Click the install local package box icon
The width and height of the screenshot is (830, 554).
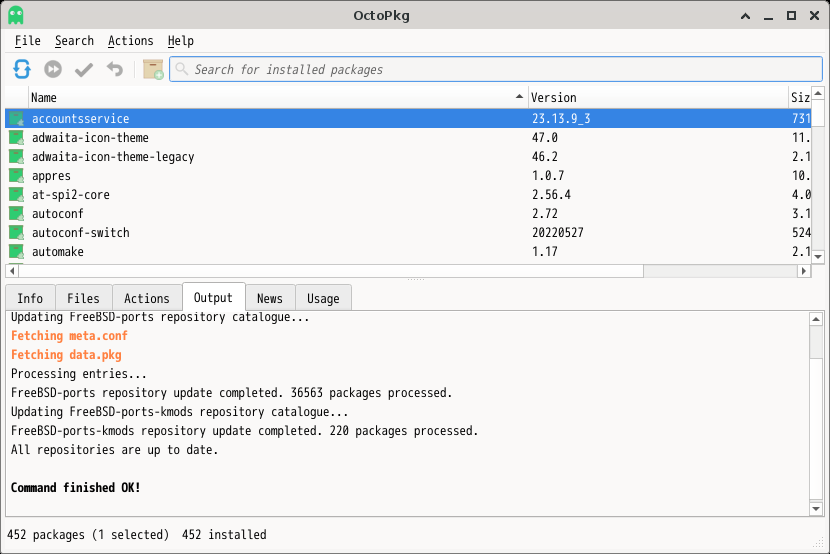pos(153,69)
